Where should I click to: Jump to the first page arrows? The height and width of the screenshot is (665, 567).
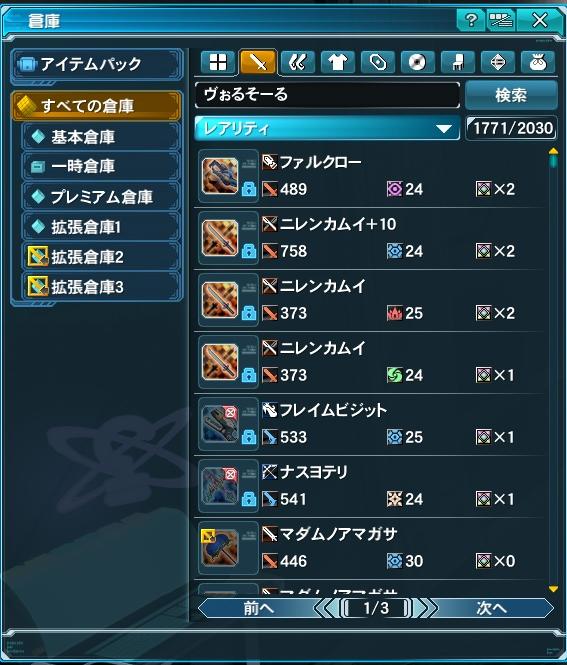pos(326,608)
